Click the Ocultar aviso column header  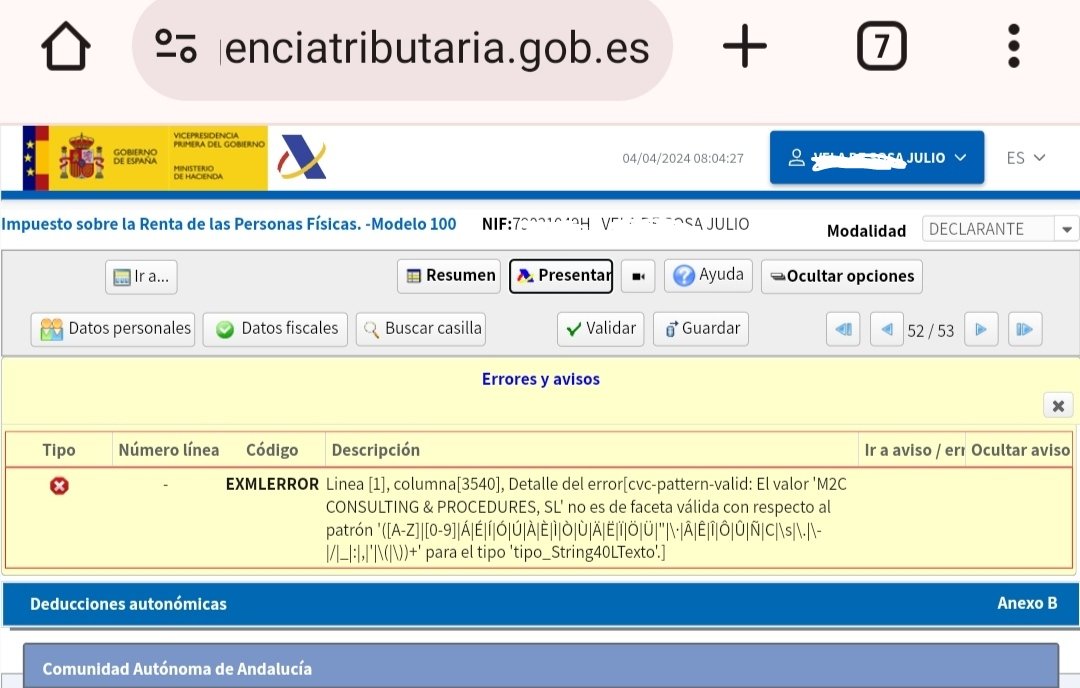pos(1020,450)
